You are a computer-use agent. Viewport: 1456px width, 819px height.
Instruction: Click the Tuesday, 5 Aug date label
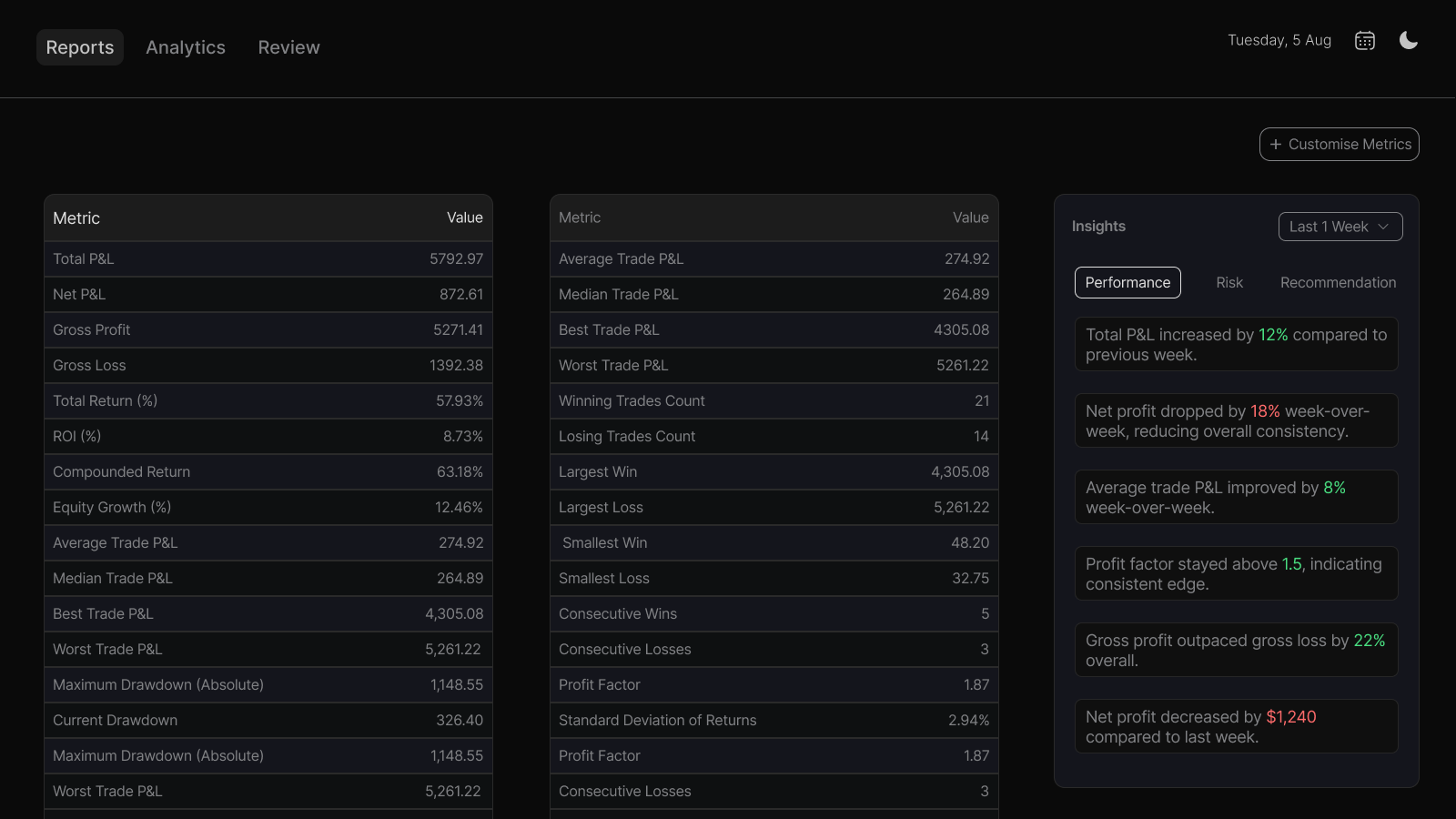click(1279, 41)
